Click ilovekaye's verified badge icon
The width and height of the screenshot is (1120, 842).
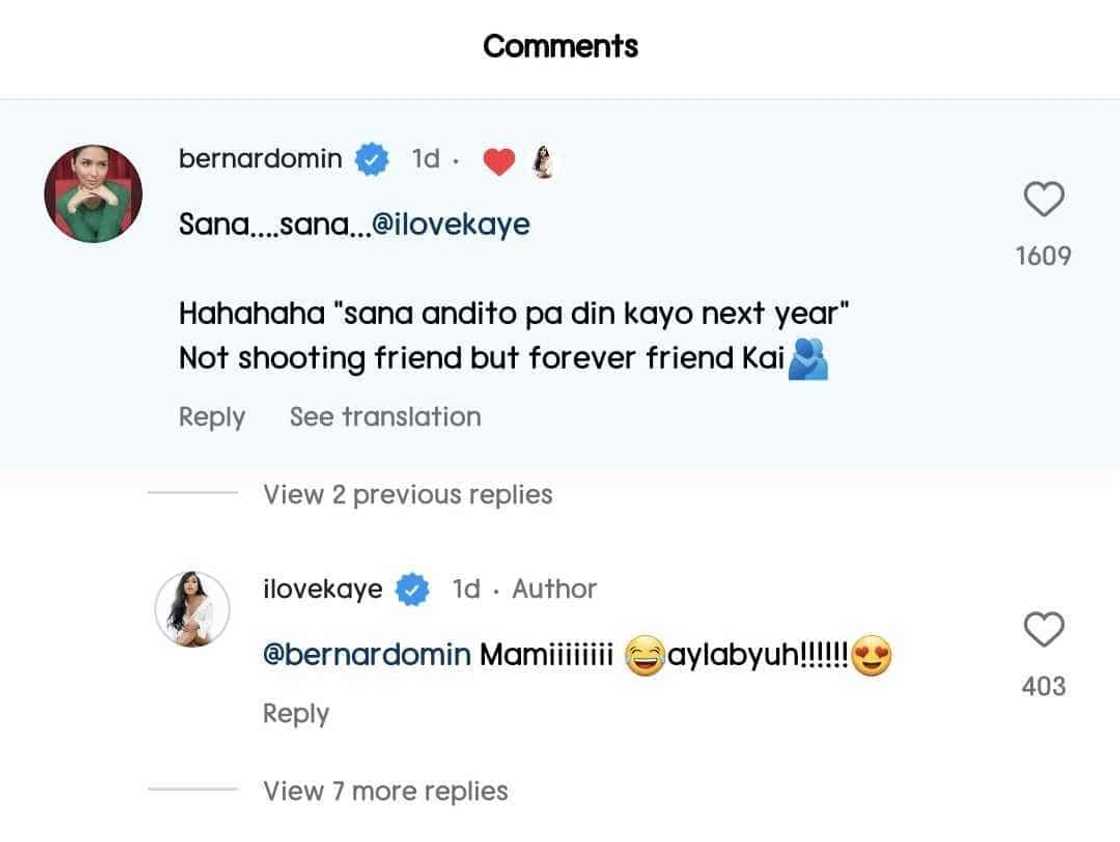[x=413, y=590]
